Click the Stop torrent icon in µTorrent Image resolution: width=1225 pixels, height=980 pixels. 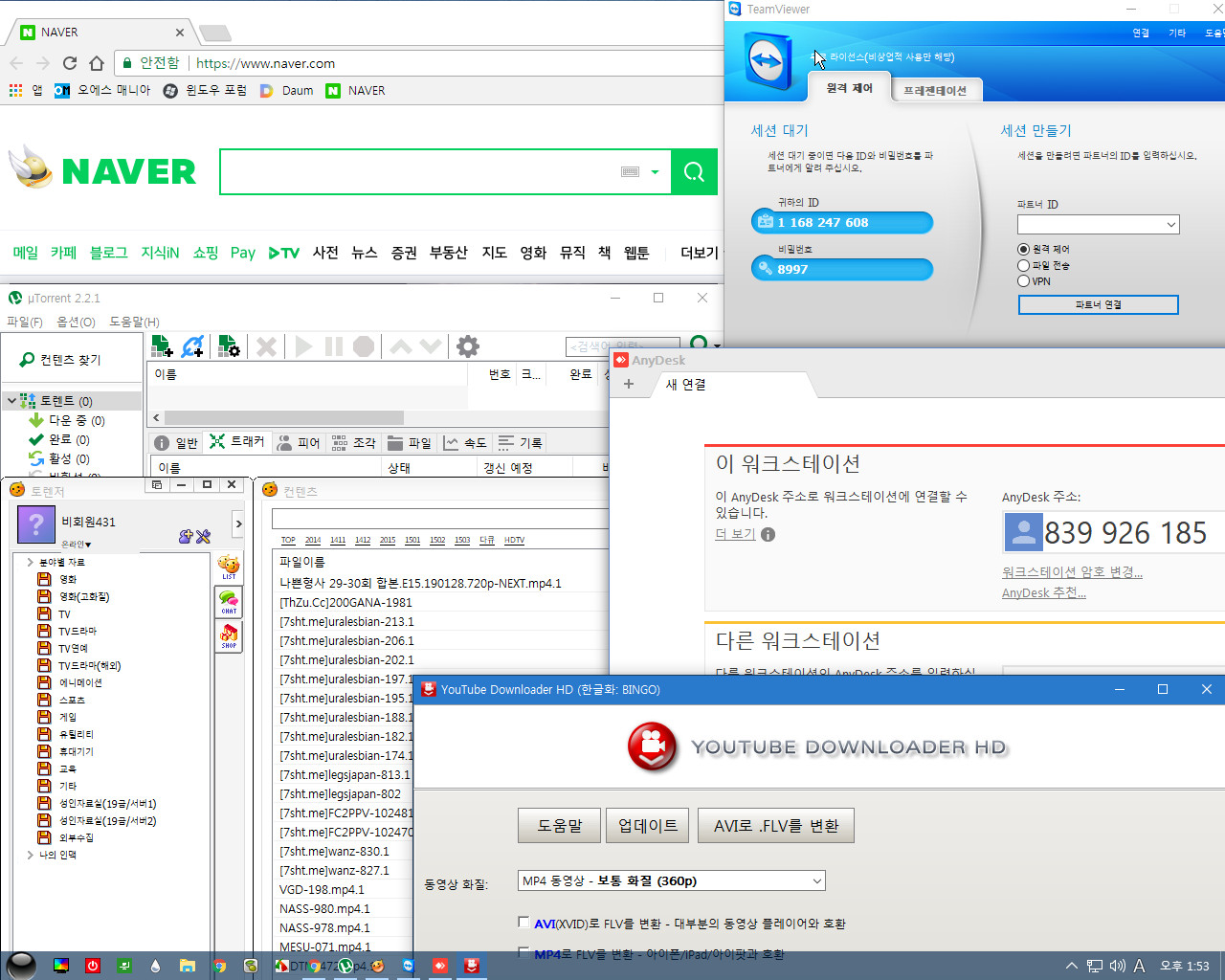(363, 346)
